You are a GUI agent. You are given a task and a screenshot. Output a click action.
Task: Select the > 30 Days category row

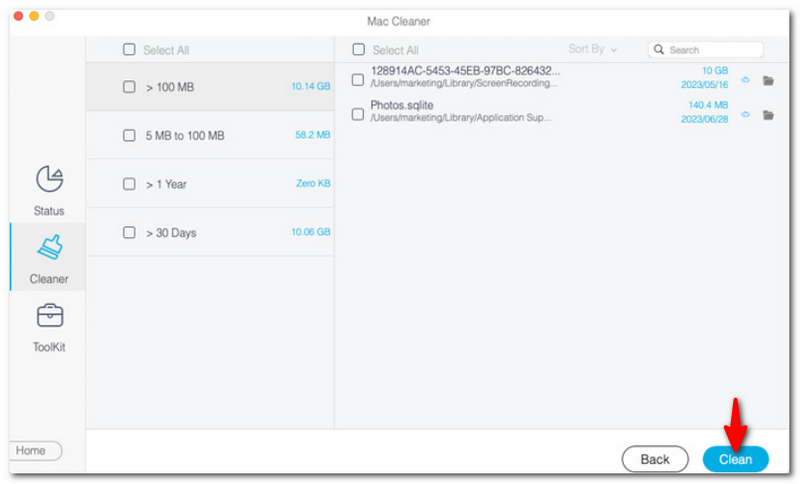pos(210,233)
